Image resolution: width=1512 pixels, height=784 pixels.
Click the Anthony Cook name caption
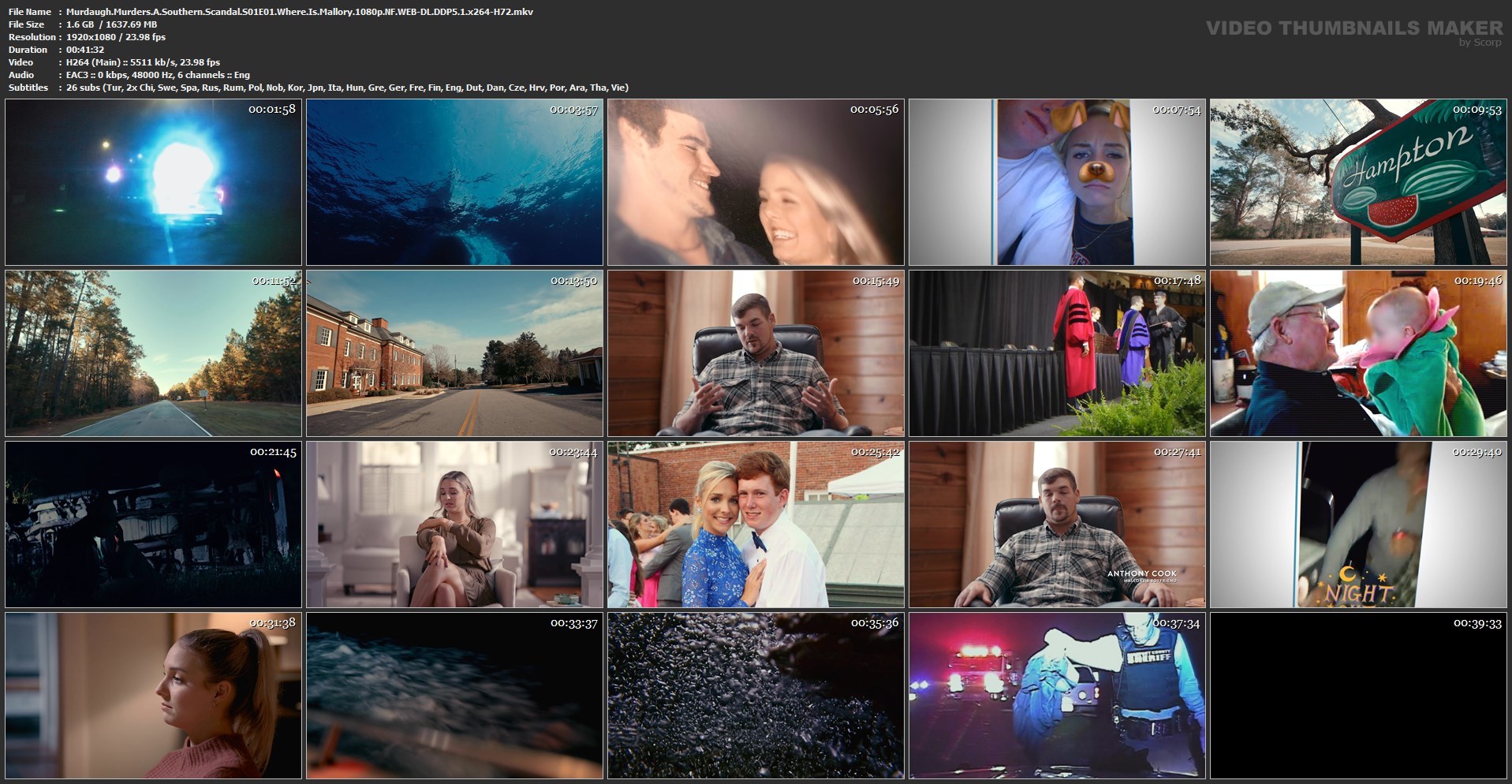(1141, 573)
